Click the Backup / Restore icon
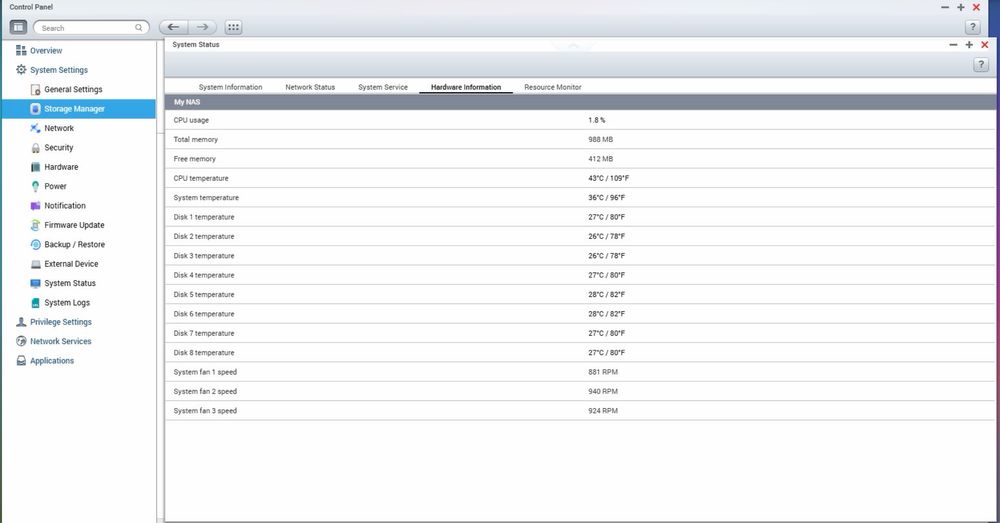This screenshot has height=523, width=1000. pos(36,244)
